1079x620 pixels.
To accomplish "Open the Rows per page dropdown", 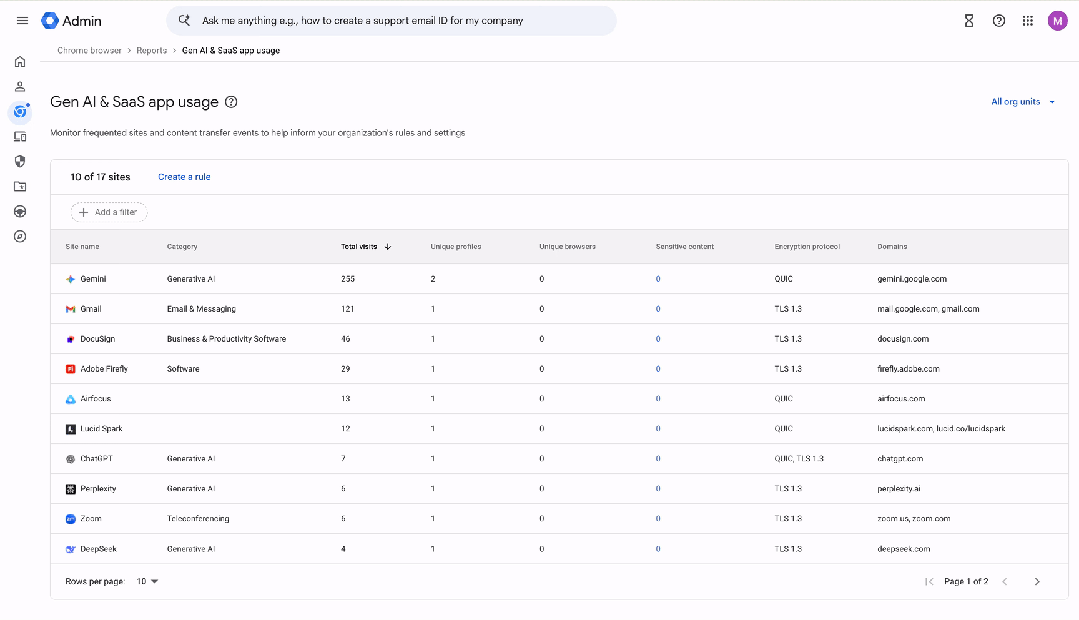I will click(148, 581).
